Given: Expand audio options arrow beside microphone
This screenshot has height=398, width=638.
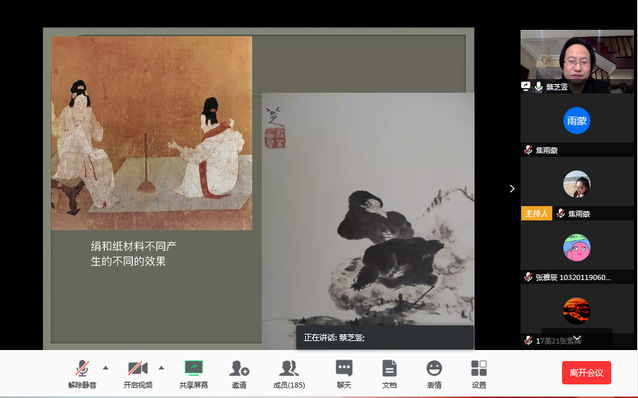Looking at the screenshot, I should 106,368.
